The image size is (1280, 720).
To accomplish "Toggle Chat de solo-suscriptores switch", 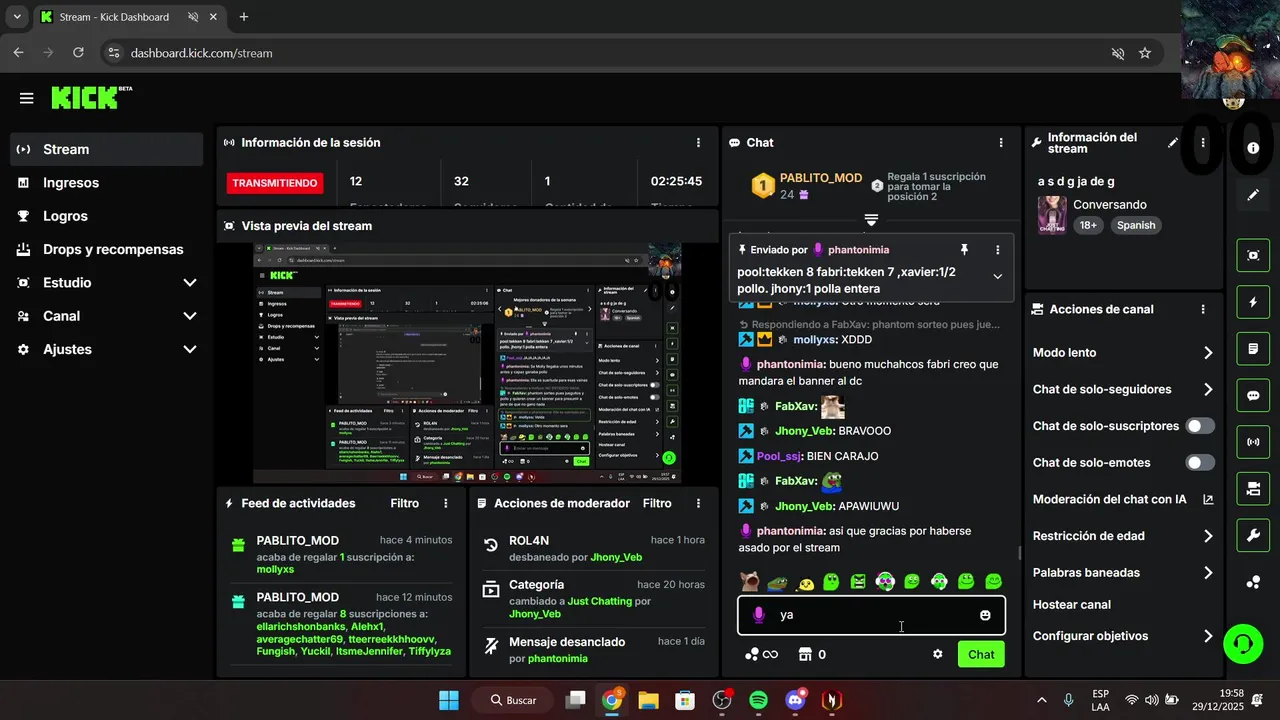I will [x=1200, y=426].
